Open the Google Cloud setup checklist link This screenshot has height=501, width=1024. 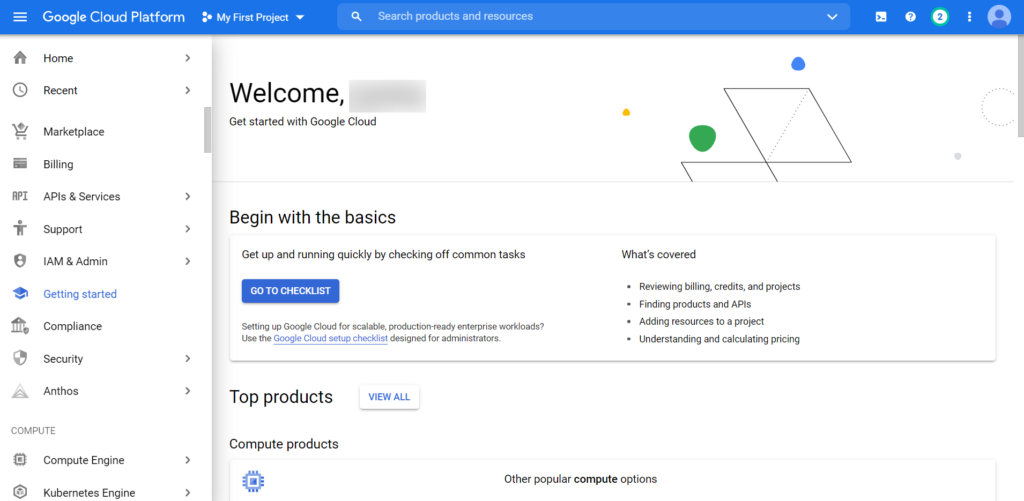[x=330, y=338]
